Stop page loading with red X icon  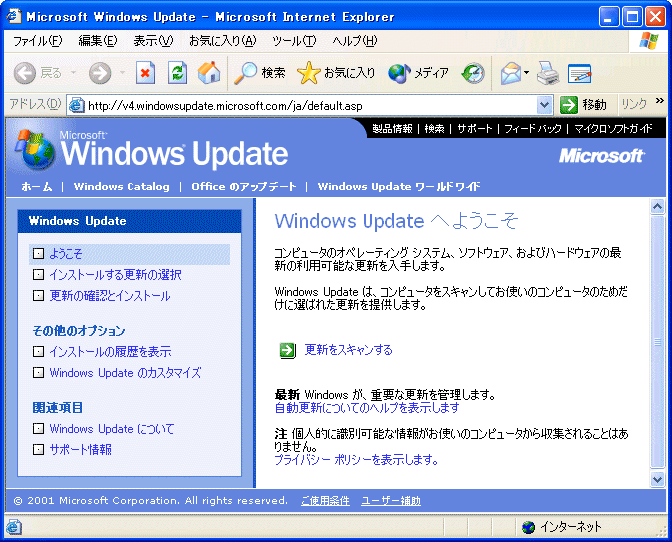[145, 73]
